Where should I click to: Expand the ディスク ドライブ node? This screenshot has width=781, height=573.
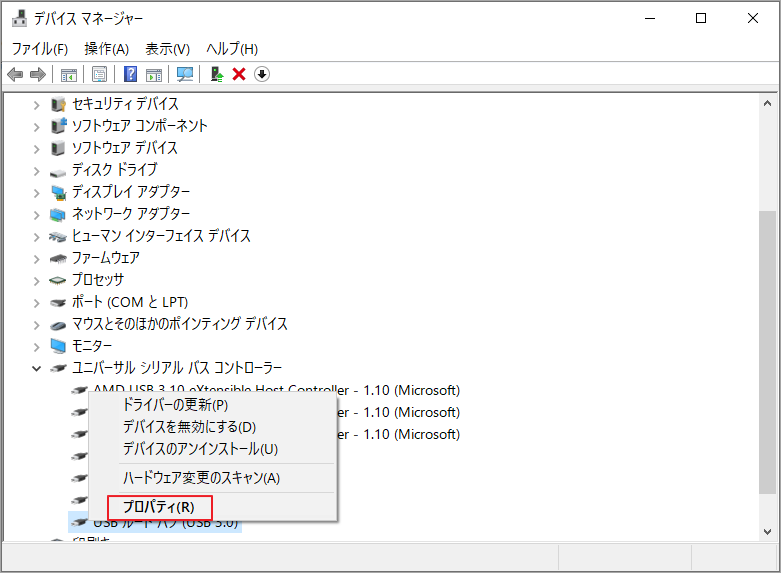point(37,170)
